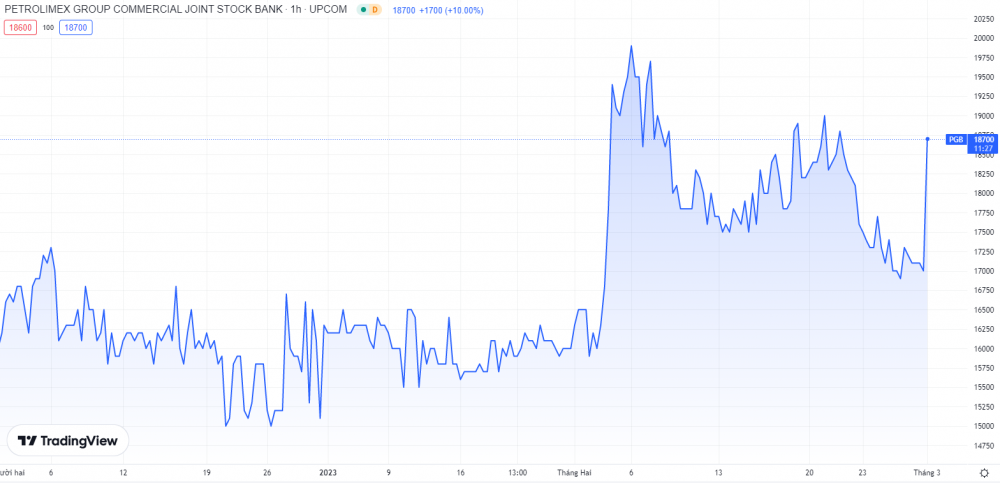Click the 18700 +1700 (+10.00%) change text

click(x=438, y=11)
